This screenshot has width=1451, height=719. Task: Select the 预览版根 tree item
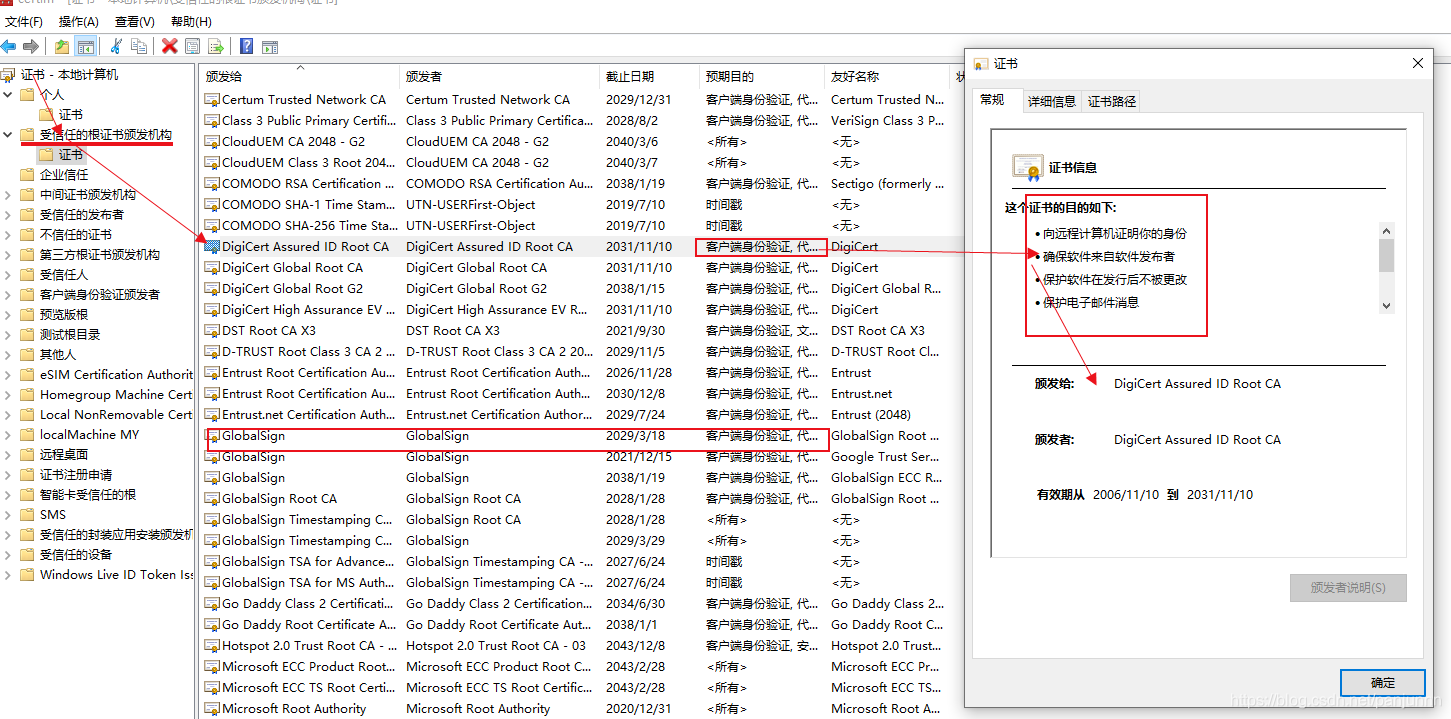click(64, 315)
